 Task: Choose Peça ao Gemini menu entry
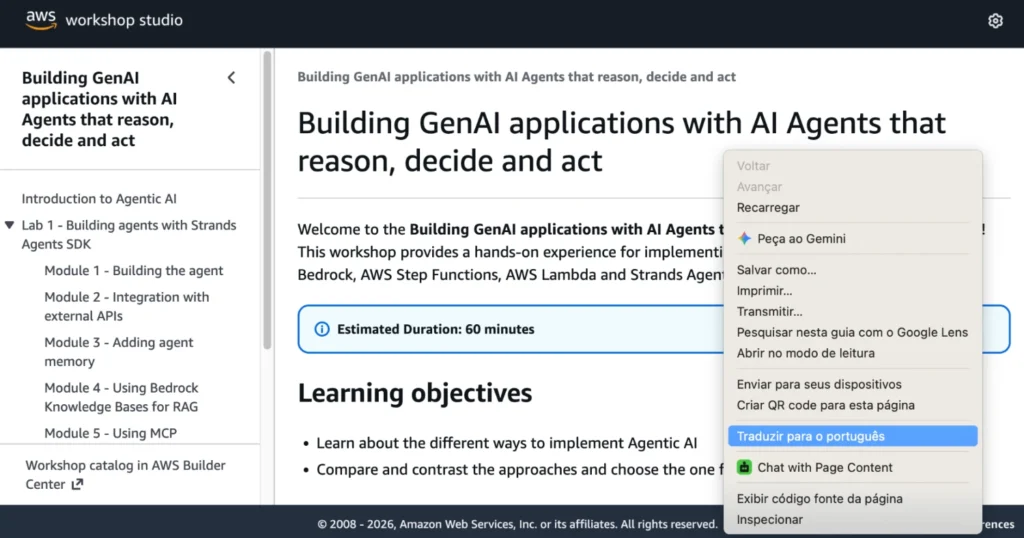852,238
